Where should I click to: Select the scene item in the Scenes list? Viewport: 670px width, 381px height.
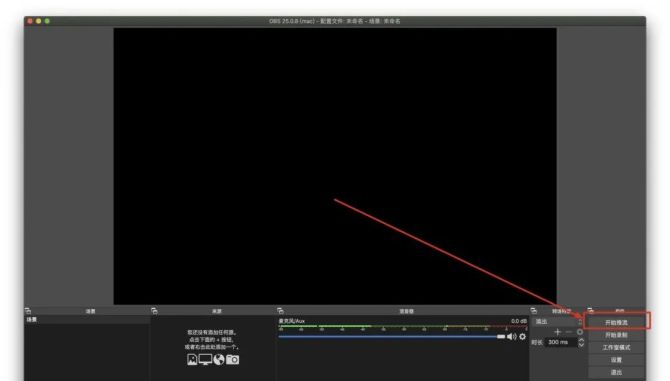tap(87, 319)
